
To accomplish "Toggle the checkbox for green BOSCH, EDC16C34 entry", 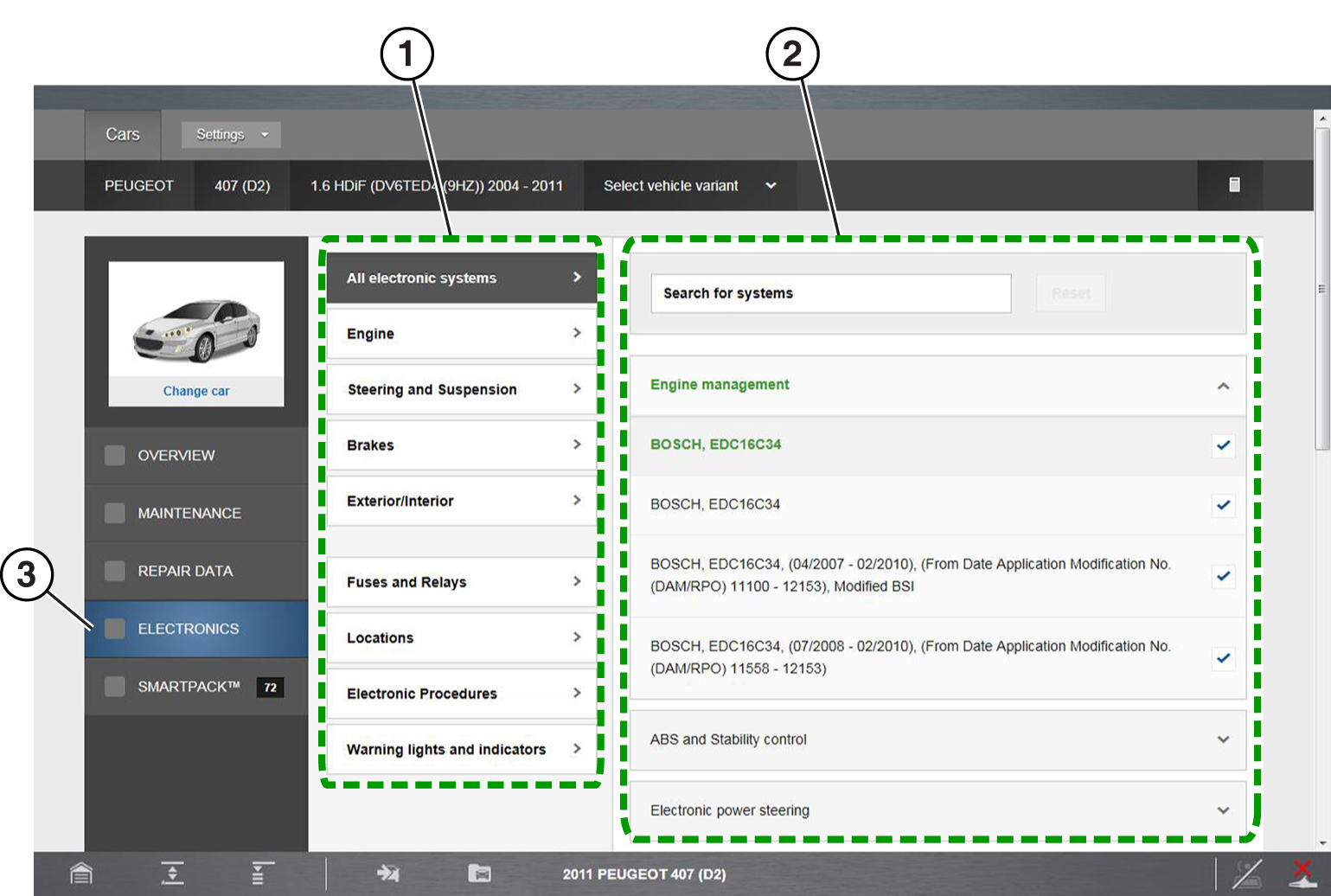I will pyautogui.click(x=1223, y=445).
